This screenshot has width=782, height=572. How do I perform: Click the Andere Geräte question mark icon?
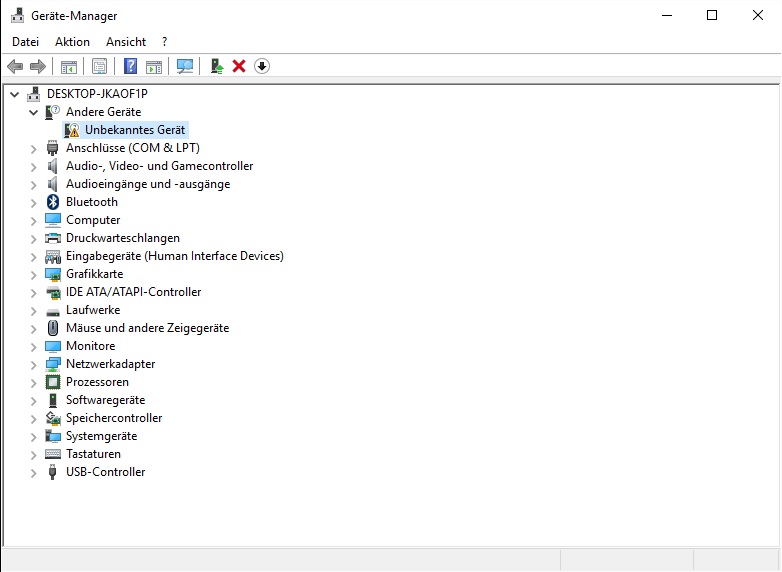52,112
